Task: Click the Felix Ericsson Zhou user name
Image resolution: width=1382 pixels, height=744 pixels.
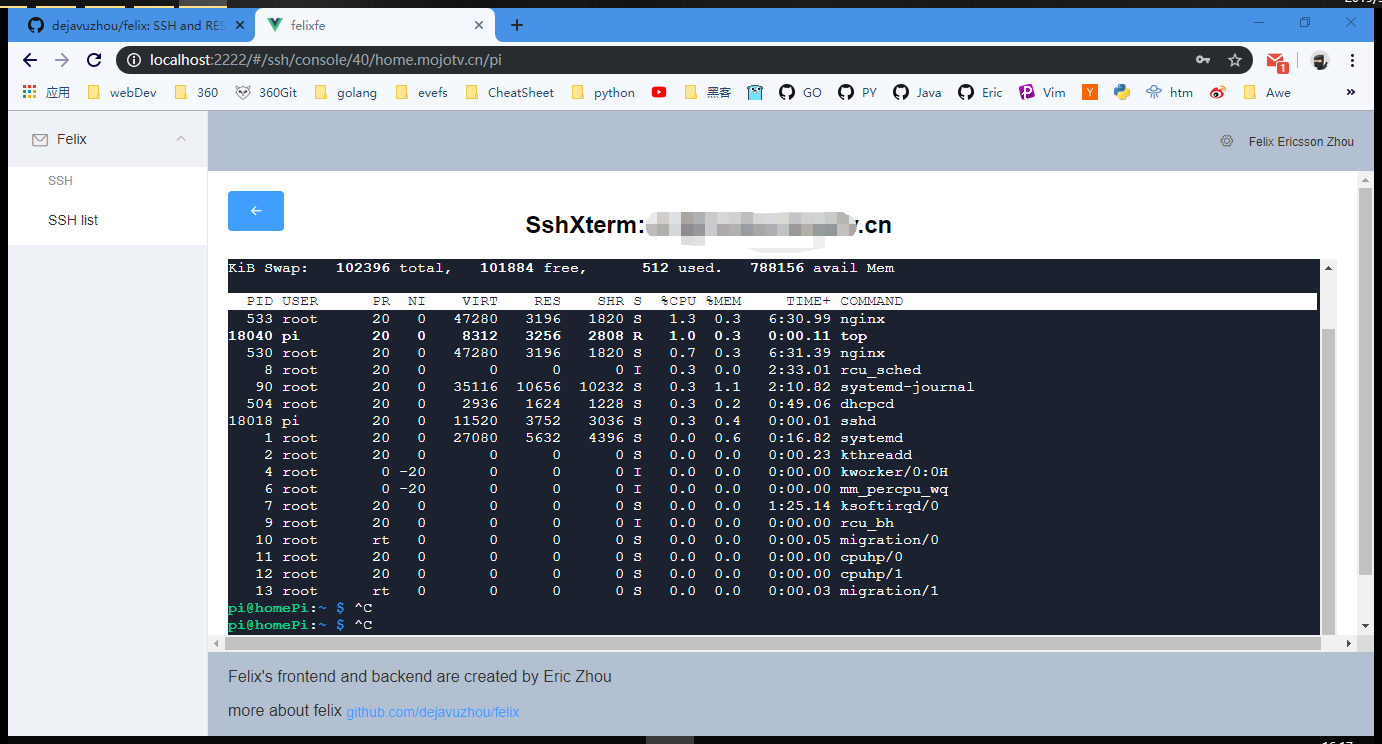Action: 1301,142
